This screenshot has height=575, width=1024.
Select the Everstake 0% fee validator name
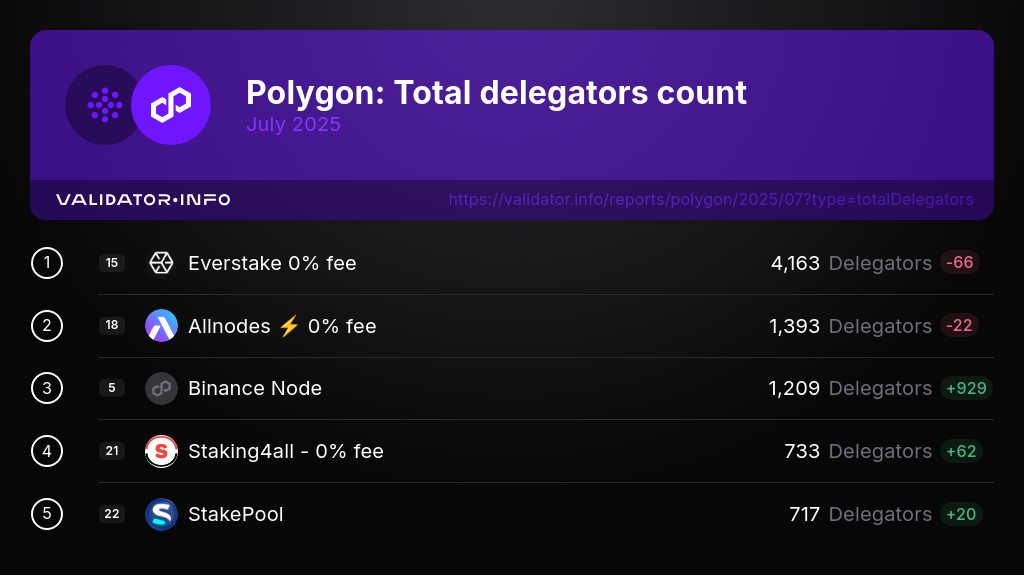[x=272, y=263]
